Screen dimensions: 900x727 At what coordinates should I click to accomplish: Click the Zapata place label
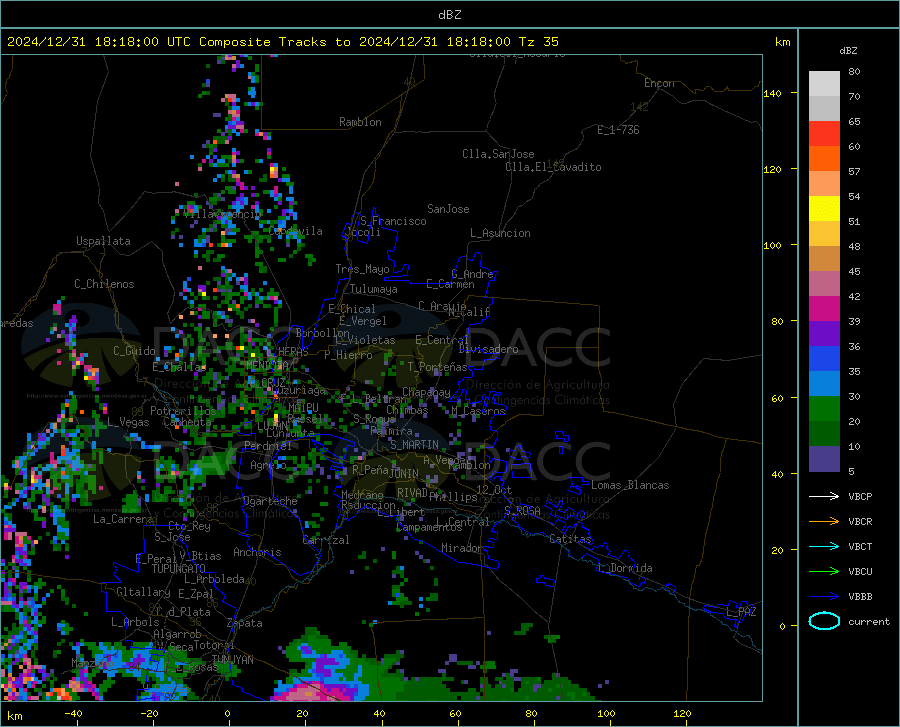[245, 623]
